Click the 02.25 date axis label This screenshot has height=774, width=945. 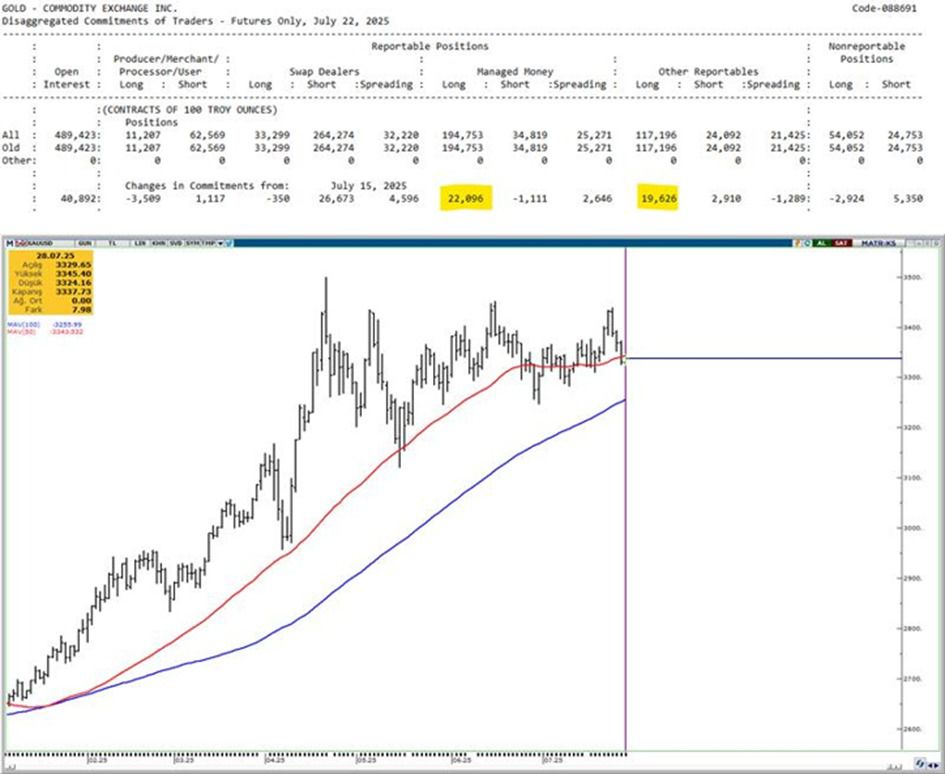tap(97, 761)
